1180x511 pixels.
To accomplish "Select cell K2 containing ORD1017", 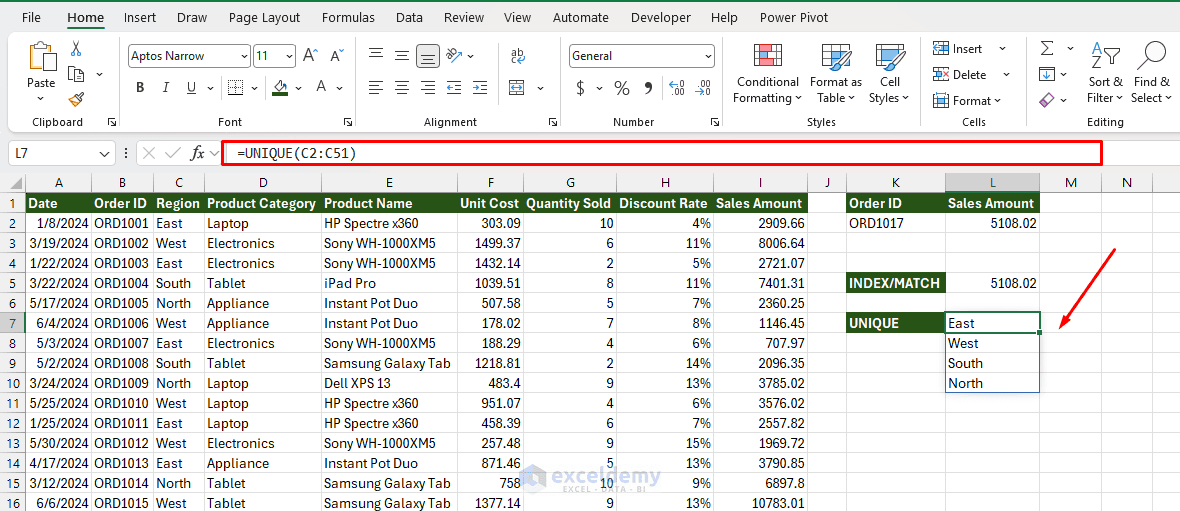I will pyautogui.click(x=896, y=223).
